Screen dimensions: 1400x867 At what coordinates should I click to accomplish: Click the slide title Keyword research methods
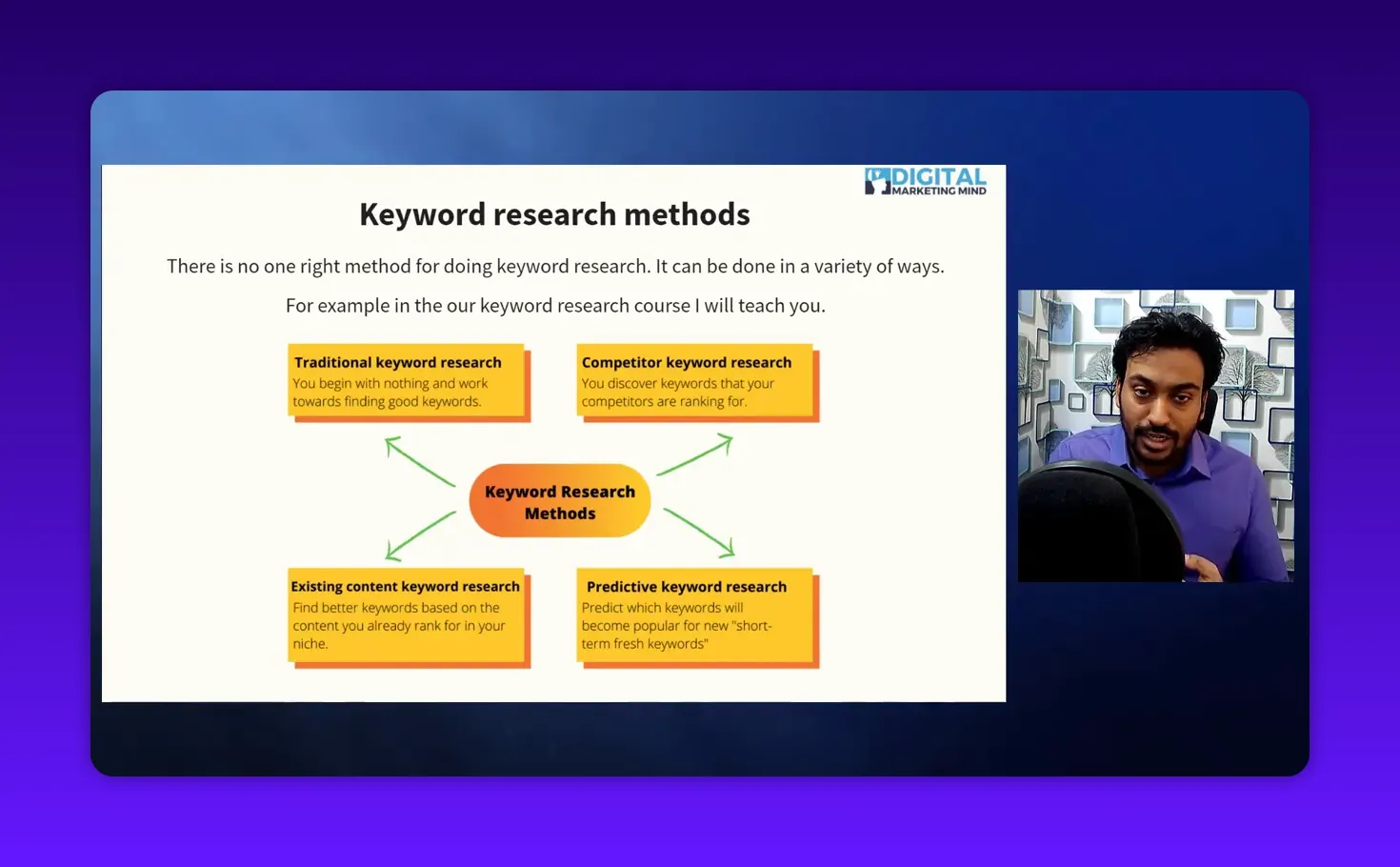click(x=554, y=214)
